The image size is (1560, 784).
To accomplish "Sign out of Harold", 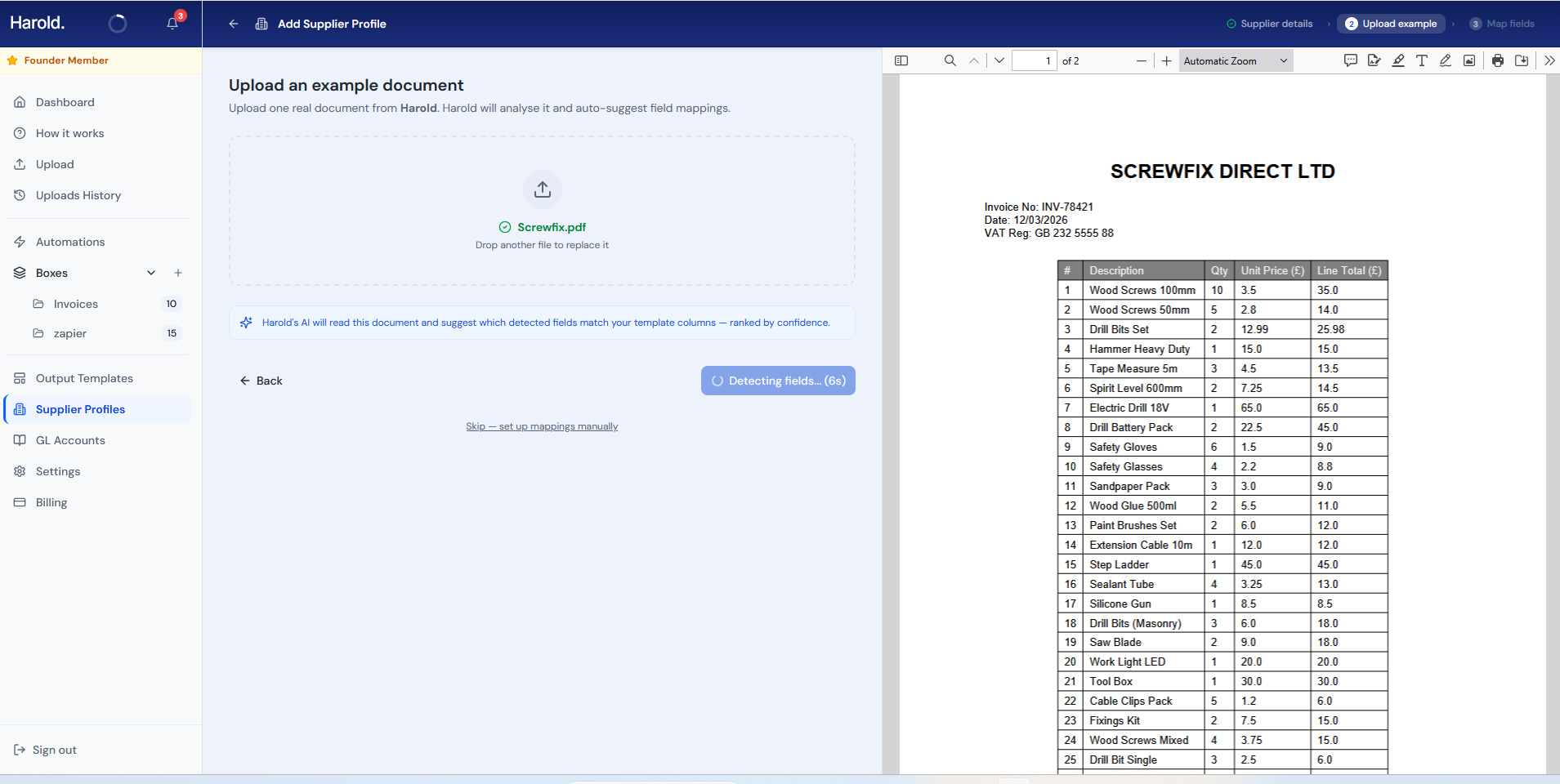I will click(x=46, y=750).
